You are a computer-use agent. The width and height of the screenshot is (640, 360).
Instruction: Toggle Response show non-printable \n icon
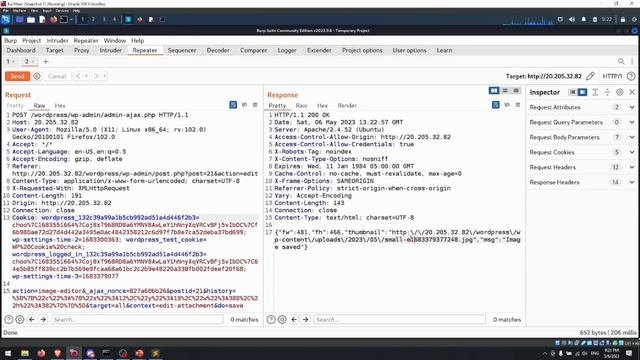(507, 105)
